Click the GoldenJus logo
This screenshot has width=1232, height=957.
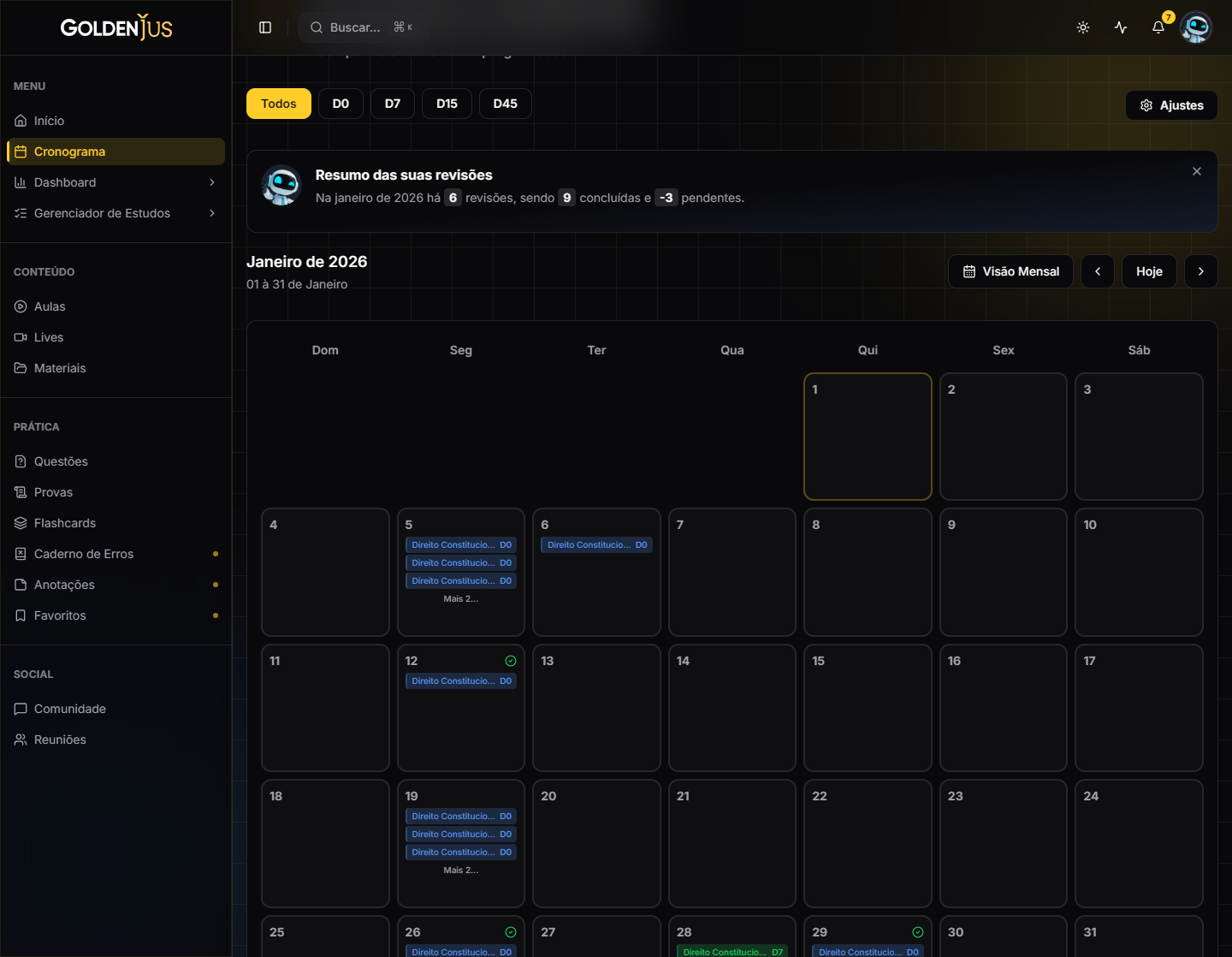(x=116, y=27)
